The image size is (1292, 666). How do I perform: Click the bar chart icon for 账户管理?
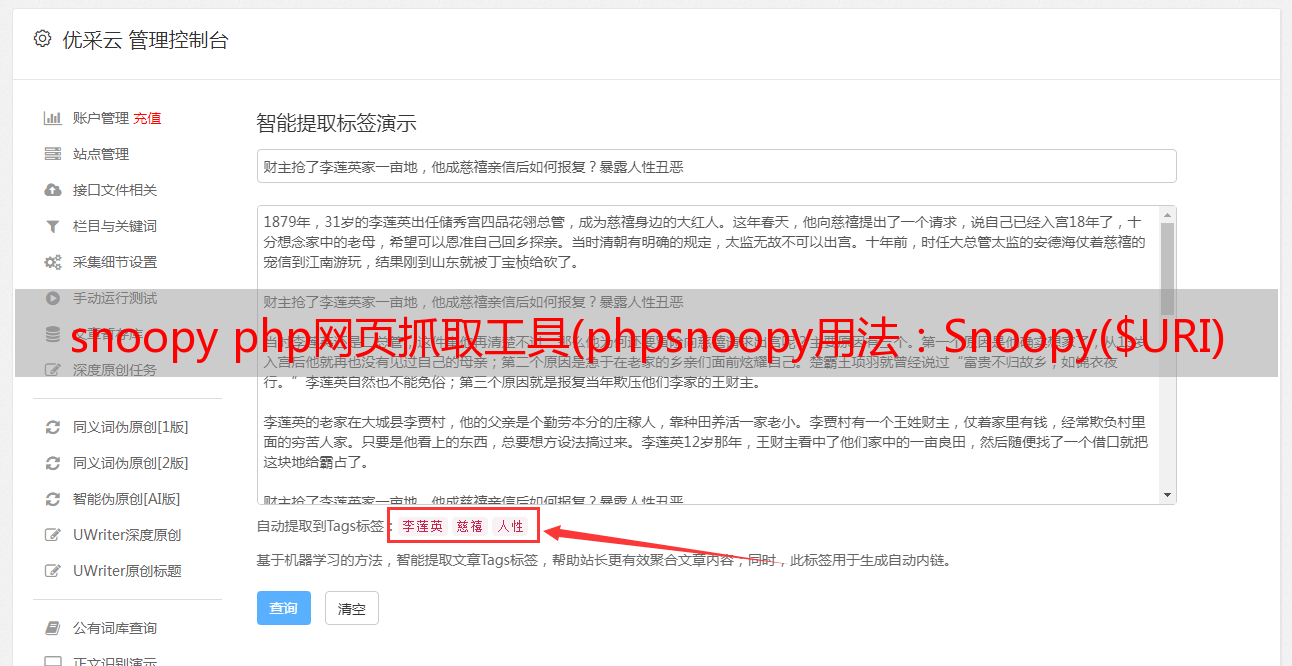click(53, 118)
